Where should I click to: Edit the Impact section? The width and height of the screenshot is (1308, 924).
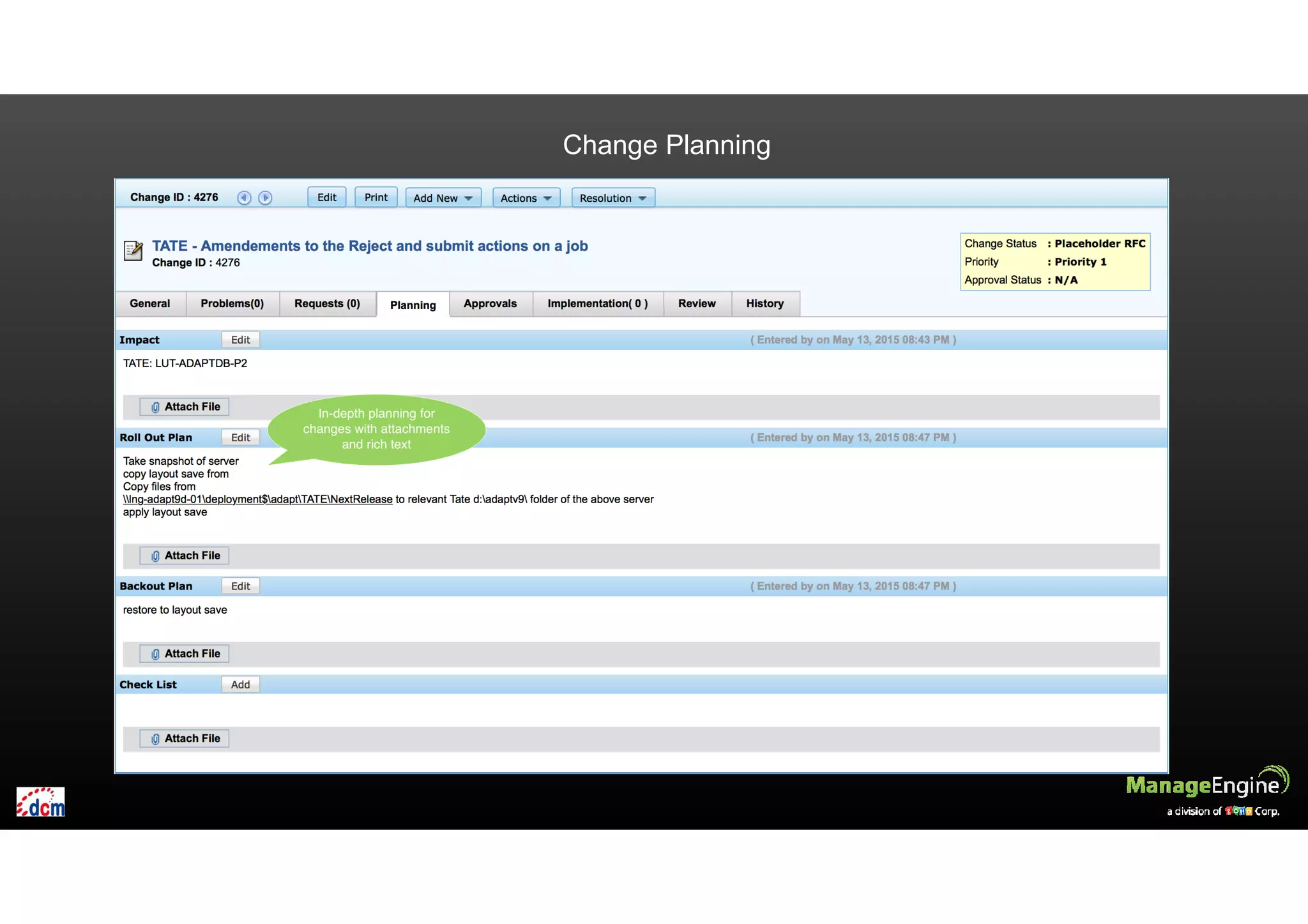pos(241,340)
